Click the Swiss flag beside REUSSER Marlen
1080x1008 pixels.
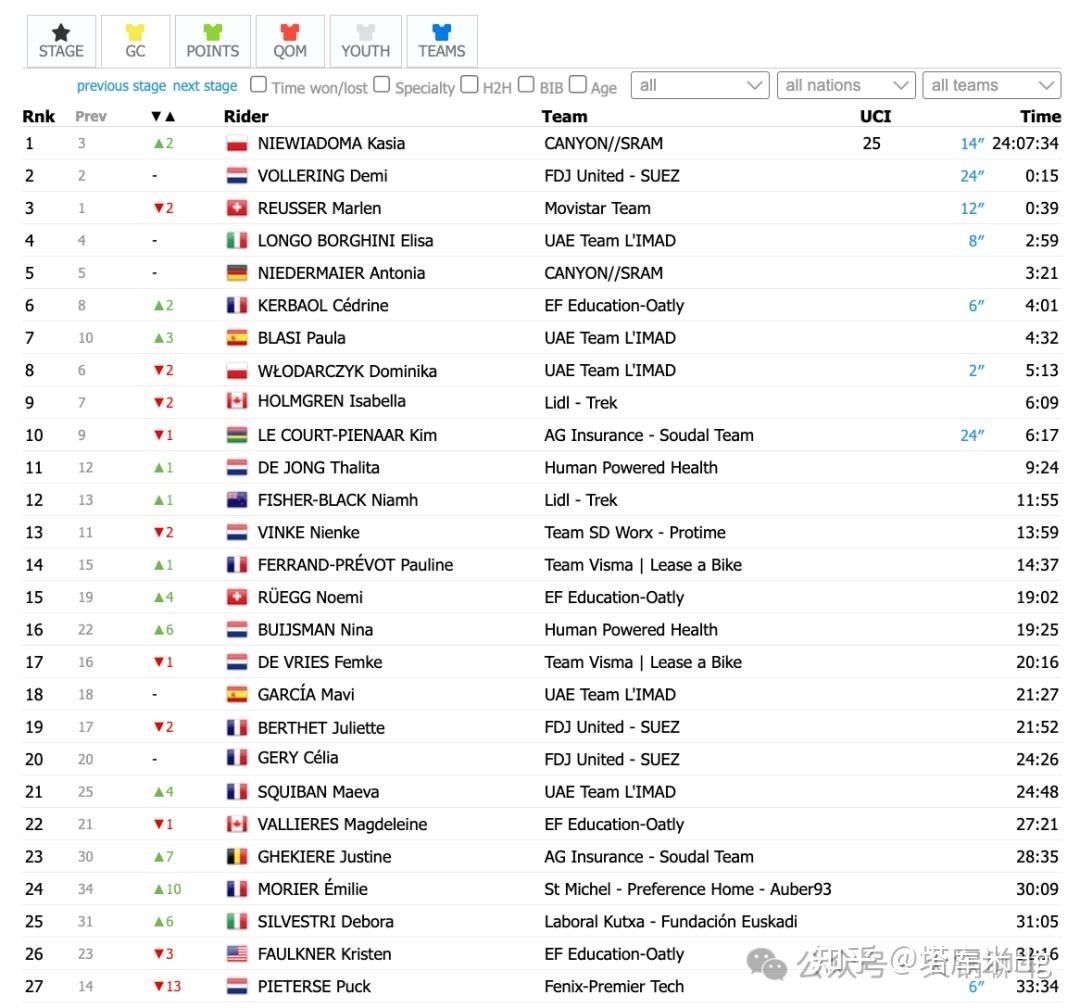click(x=237, y=209)
